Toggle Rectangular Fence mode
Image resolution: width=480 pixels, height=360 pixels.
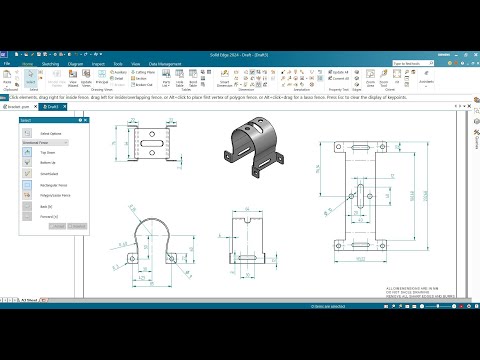27,185
